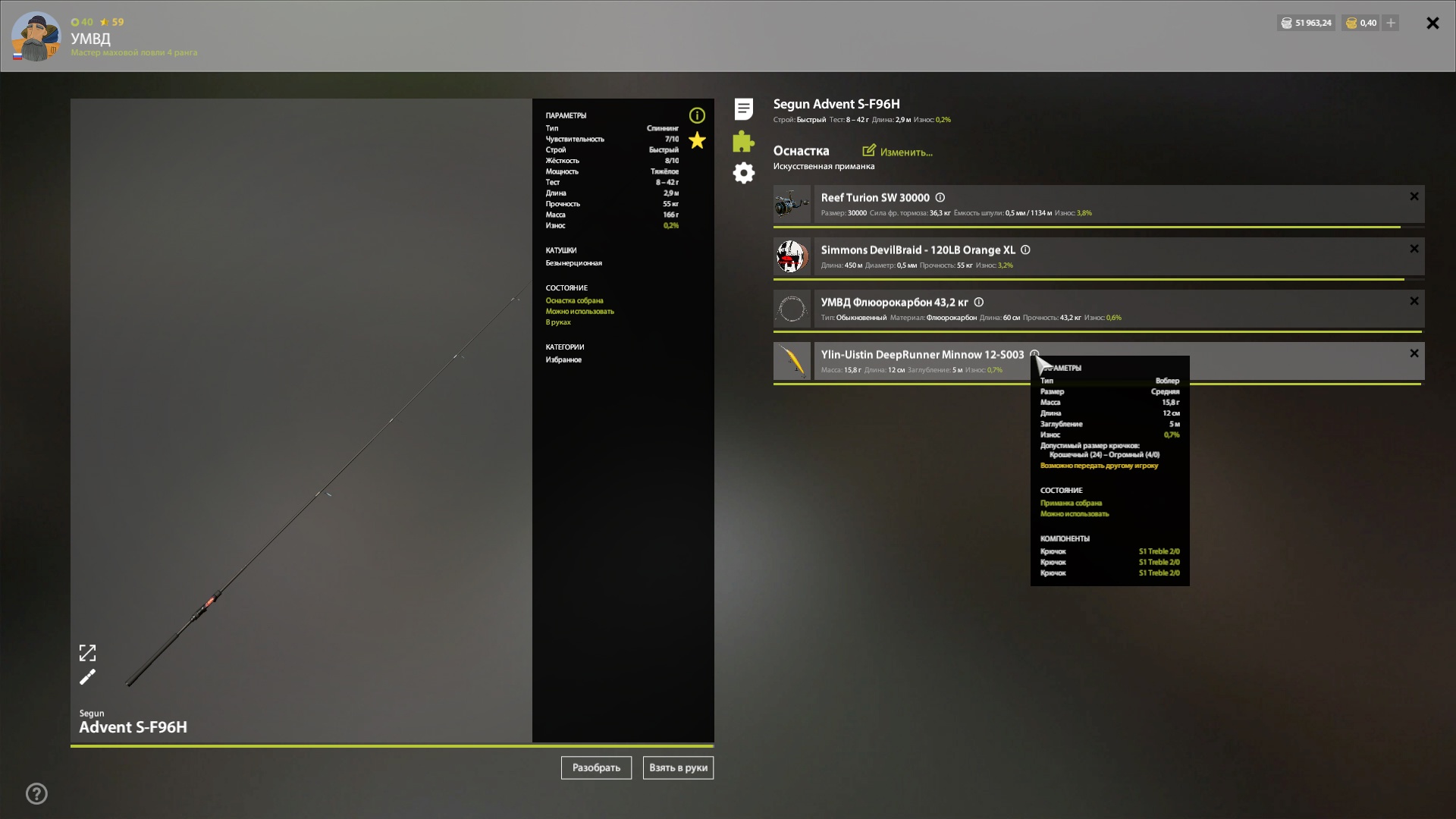Click the Разобрать button
Image resolution: width=1456 pixels, height=819 pixels.
596,767
